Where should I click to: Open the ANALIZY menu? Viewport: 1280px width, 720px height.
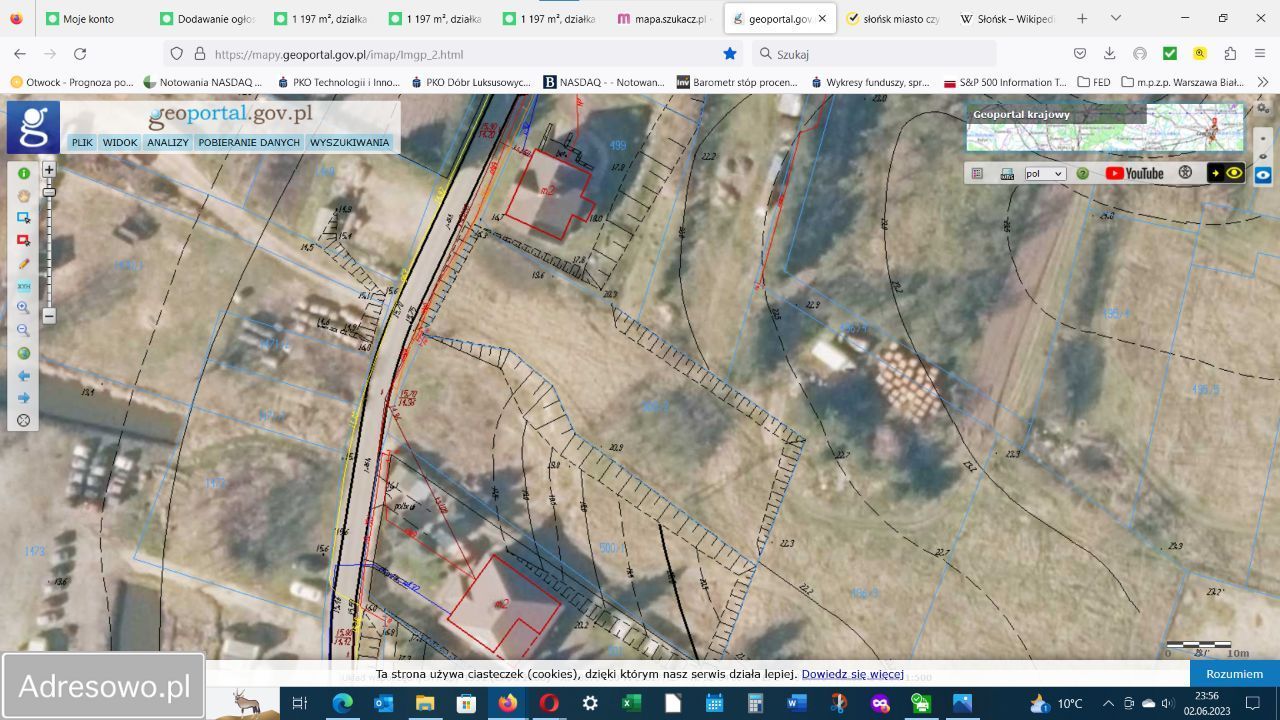168,143
